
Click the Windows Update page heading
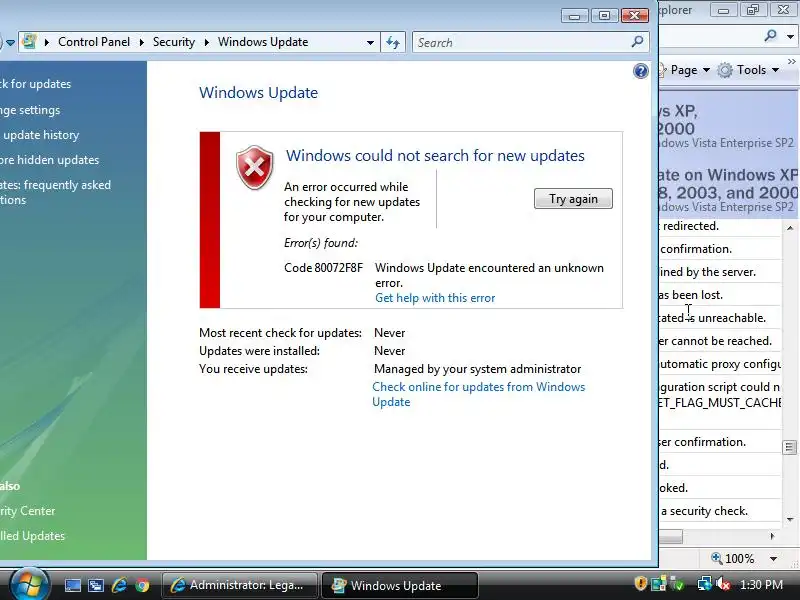(x=258, y=93)
